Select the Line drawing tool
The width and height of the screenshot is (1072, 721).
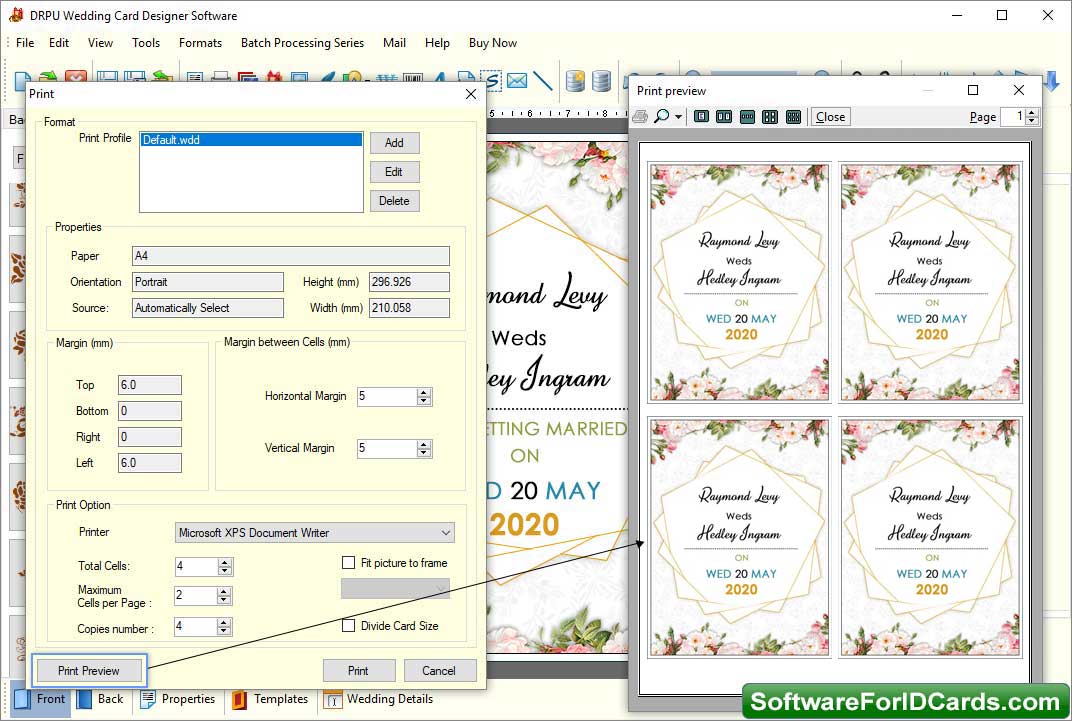(x=543, y=81)
